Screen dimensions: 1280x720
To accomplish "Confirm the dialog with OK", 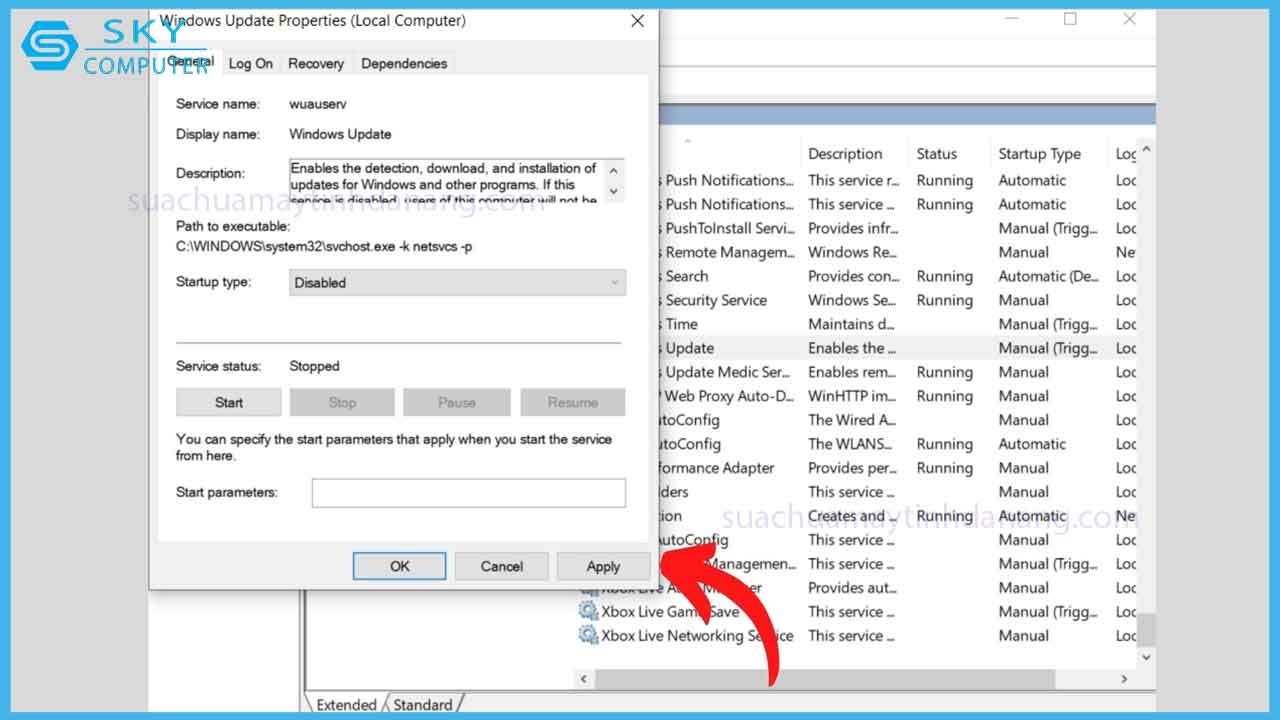I will 399,566.
